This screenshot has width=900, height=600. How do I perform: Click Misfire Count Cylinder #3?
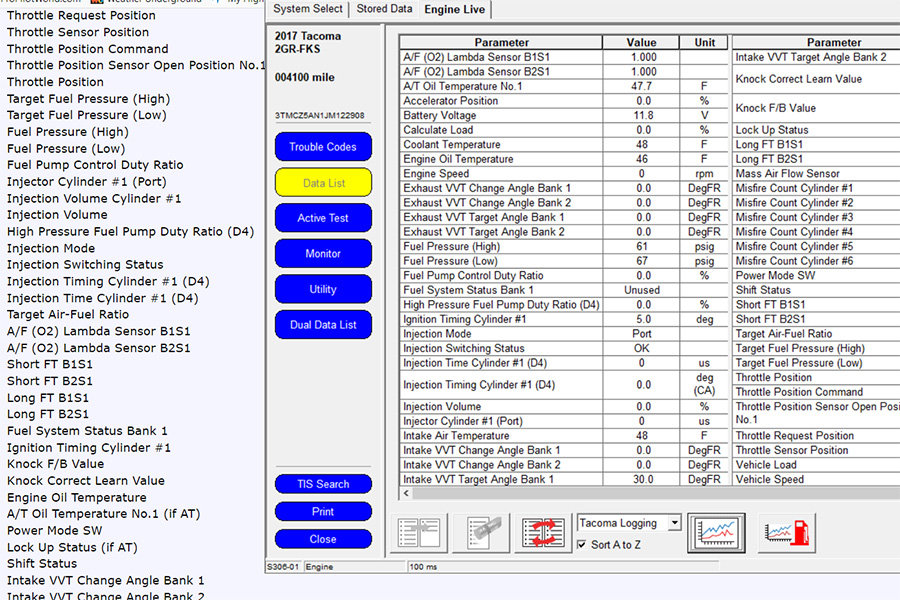(x=794, y=217)
